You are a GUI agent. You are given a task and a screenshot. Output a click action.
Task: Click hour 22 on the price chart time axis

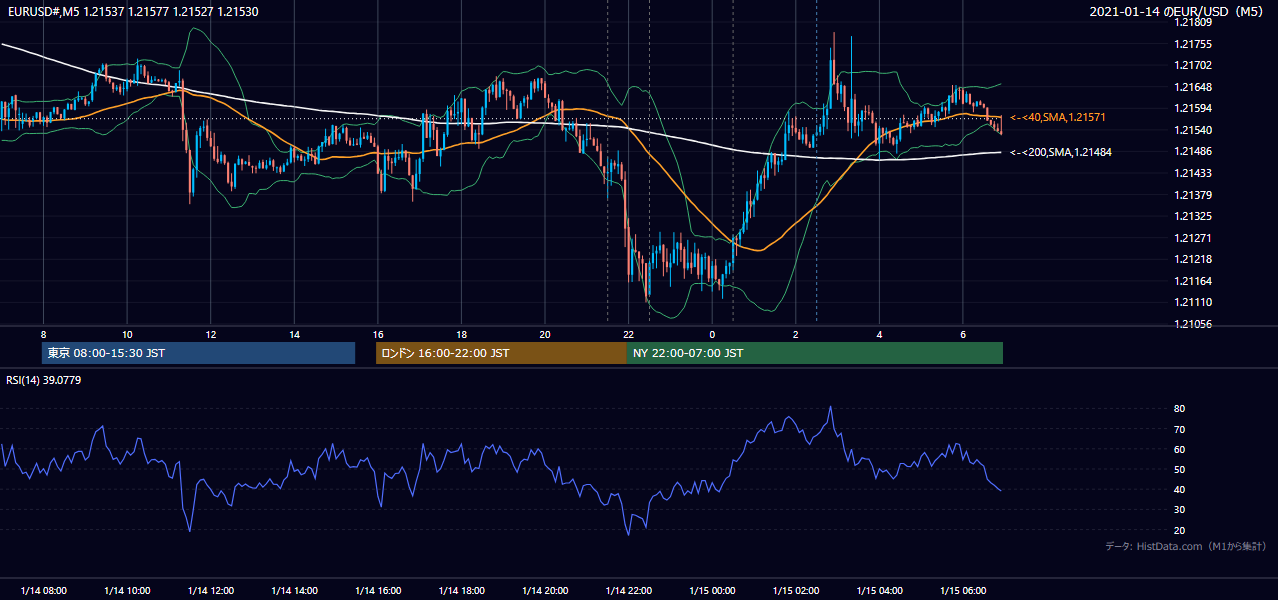[629, 334]
